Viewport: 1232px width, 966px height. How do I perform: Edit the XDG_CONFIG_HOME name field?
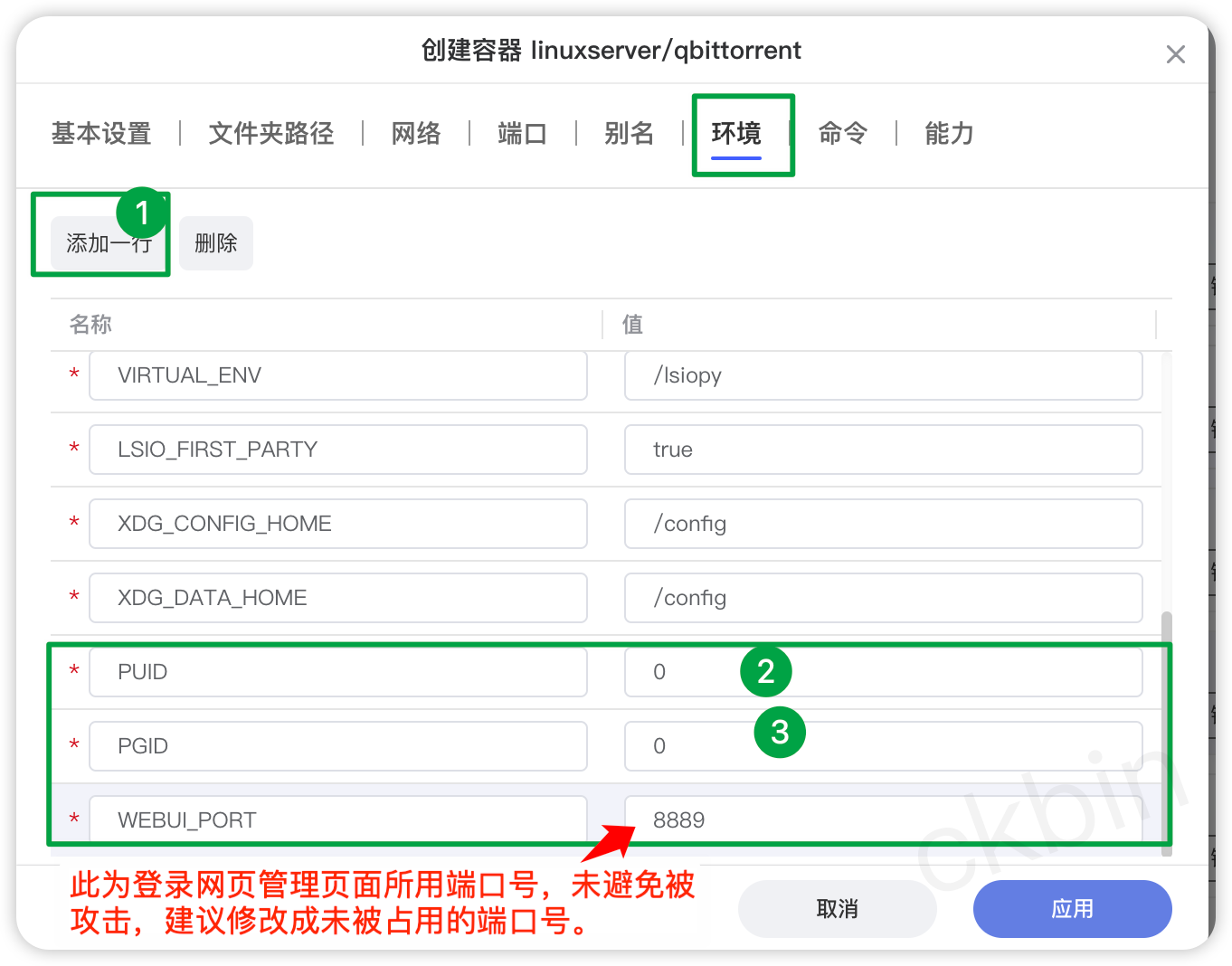[338, 524]
